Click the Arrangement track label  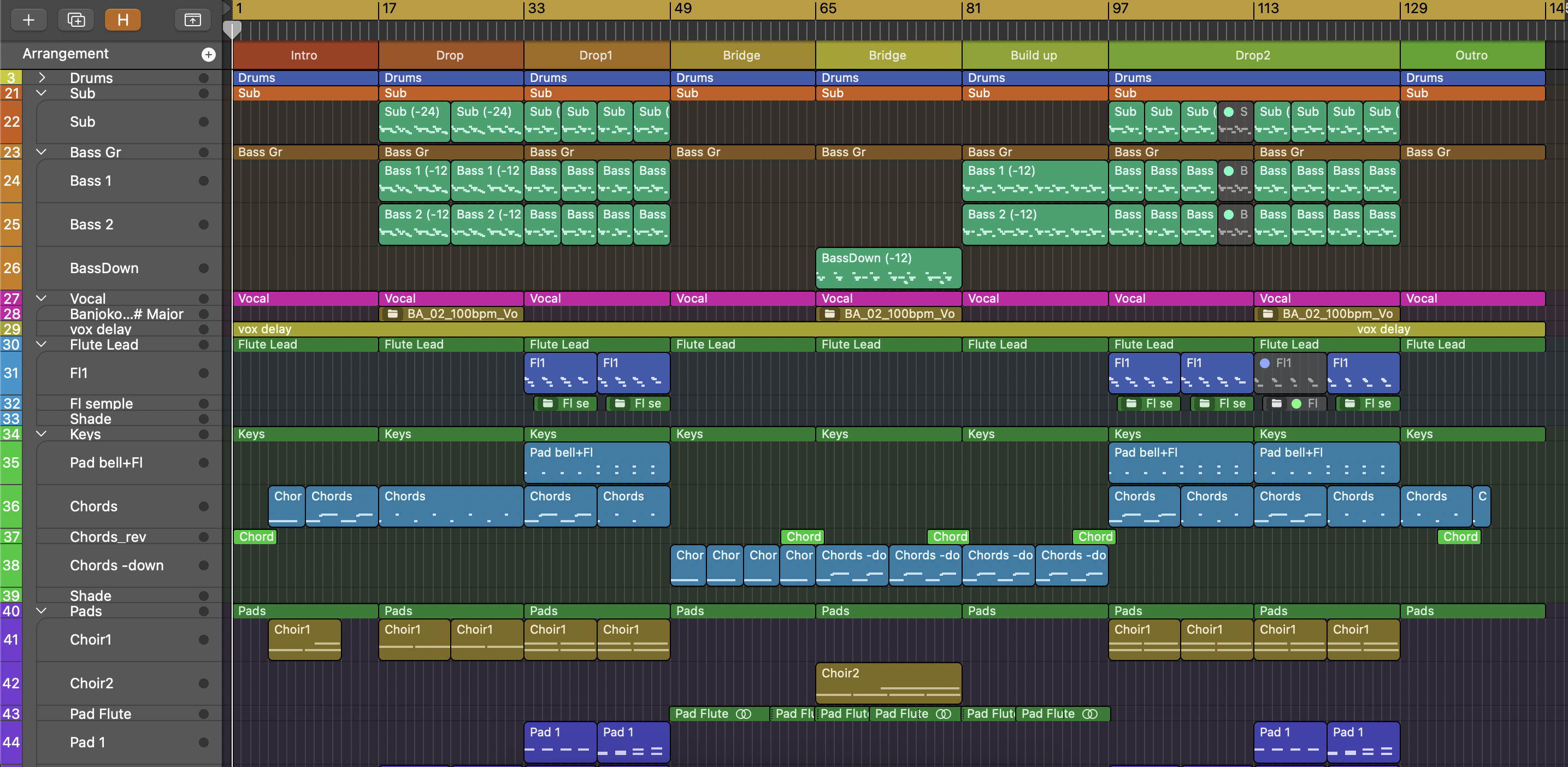[66, 54]
